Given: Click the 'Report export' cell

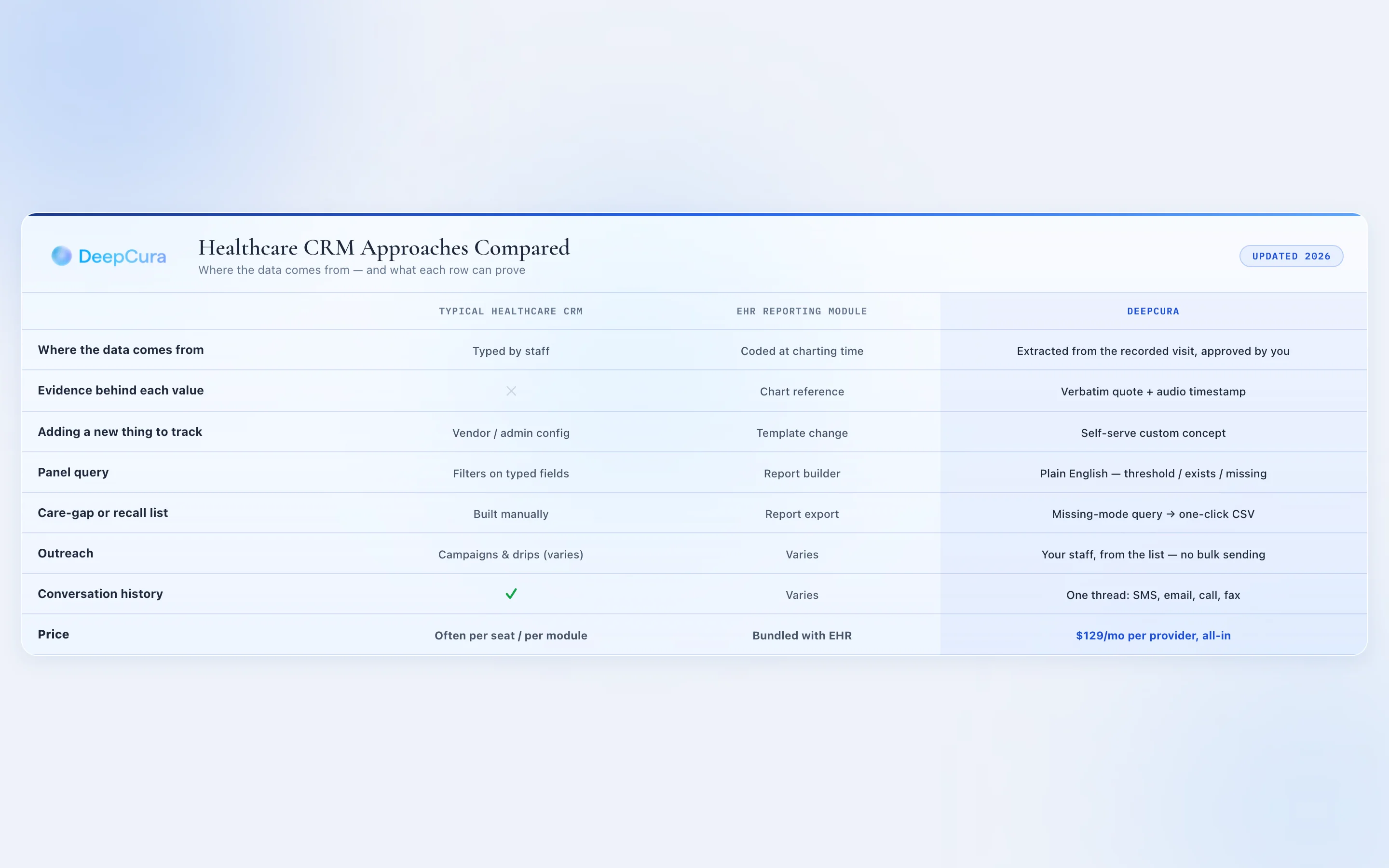Looking at the screenshot, I should pyautogui.click(x=802, y=514).
